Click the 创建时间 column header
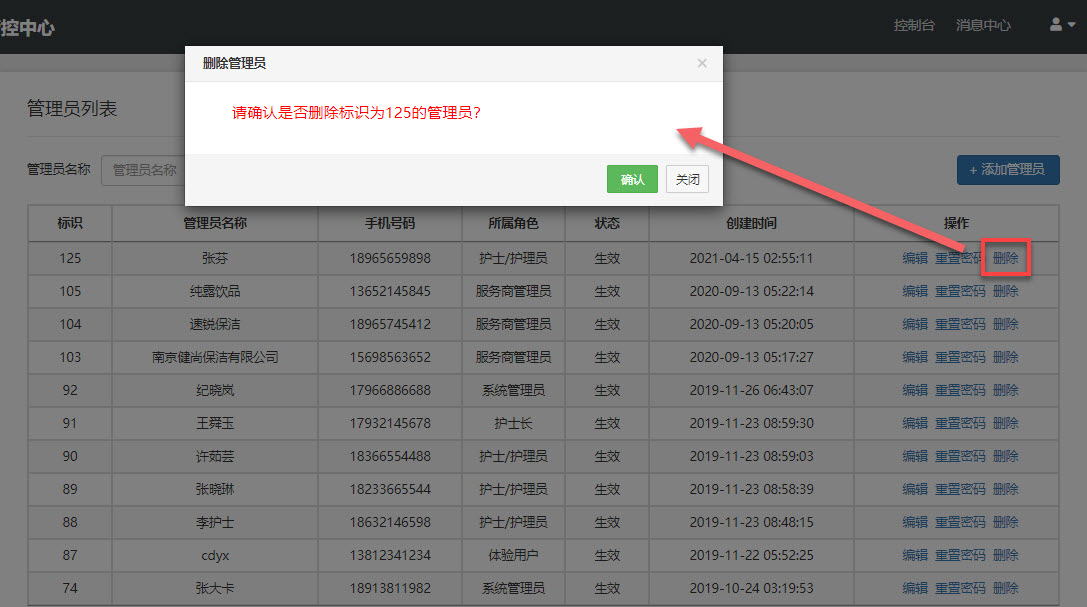This screenshot has height=607, width=1087. [751, 223]
